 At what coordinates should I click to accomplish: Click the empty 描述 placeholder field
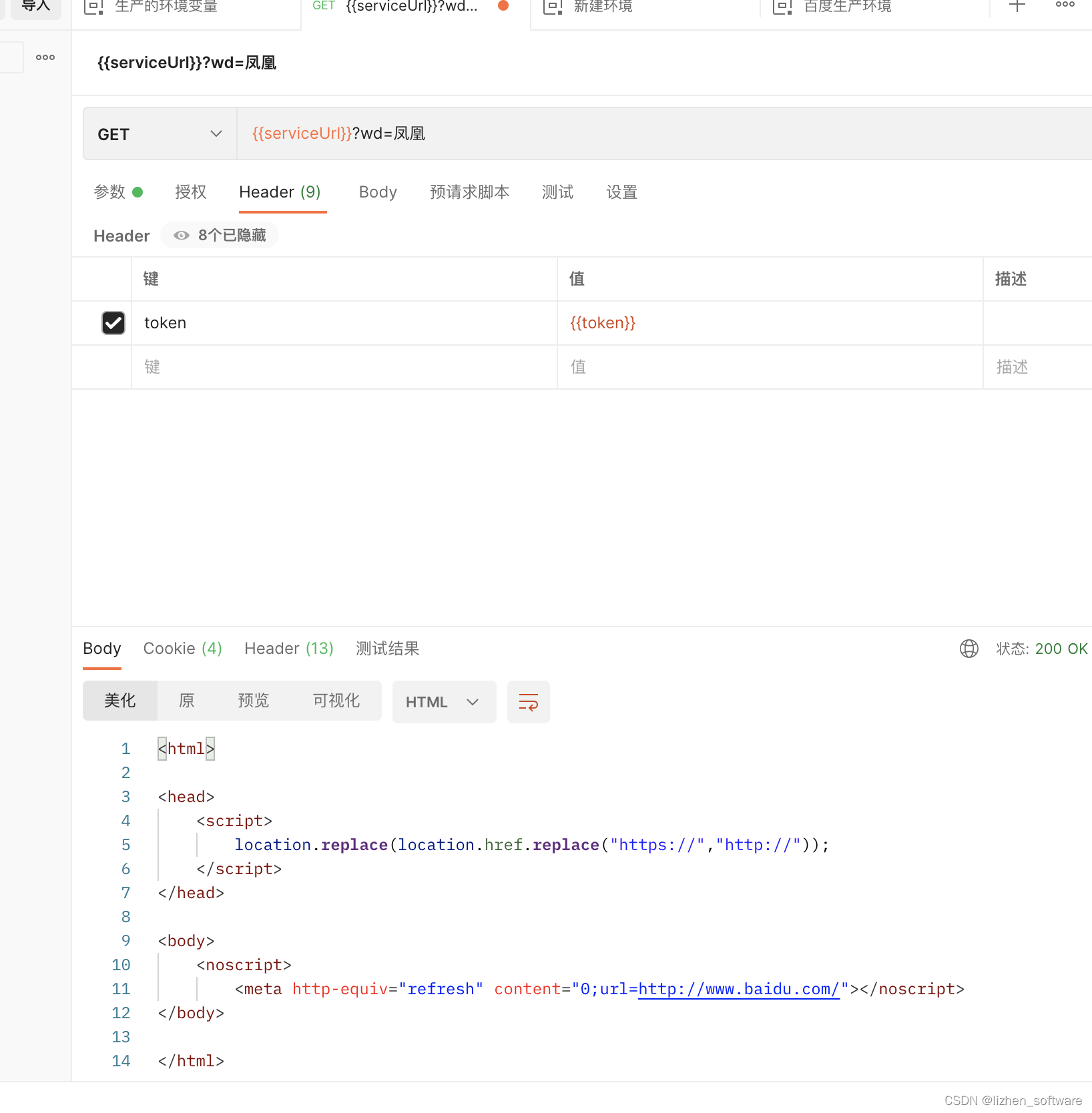[1038, 367]
